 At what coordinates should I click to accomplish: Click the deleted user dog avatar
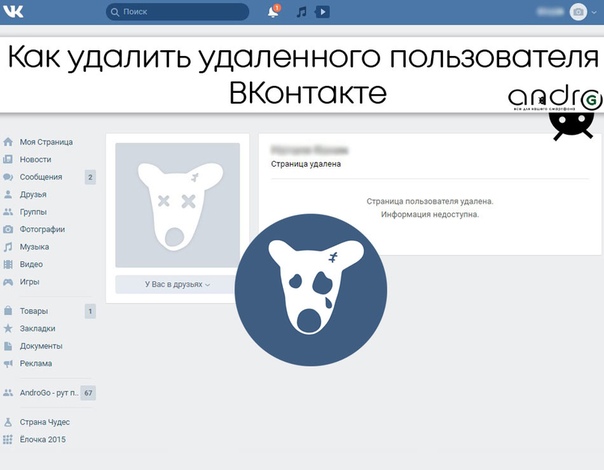pos(178,205)
